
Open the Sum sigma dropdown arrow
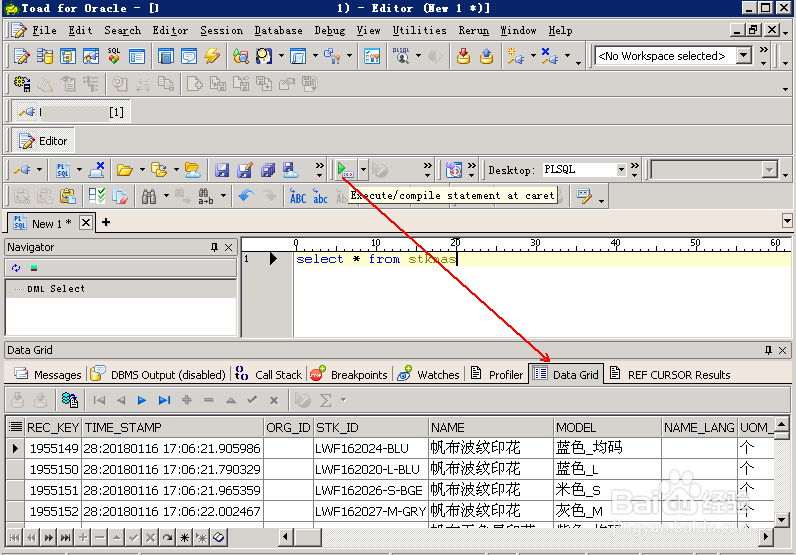(344, 400)
